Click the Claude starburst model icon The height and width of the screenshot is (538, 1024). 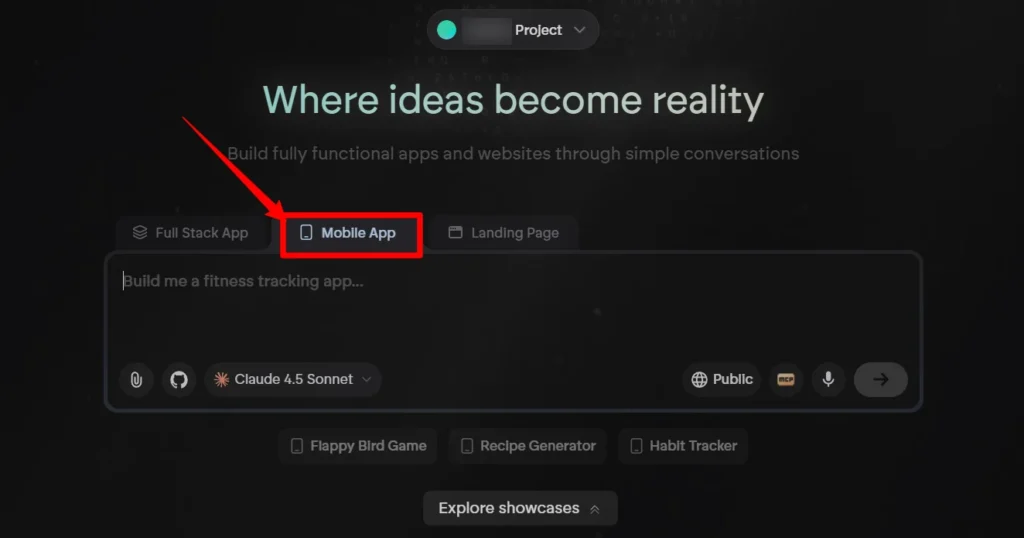[x=221, y=379]
